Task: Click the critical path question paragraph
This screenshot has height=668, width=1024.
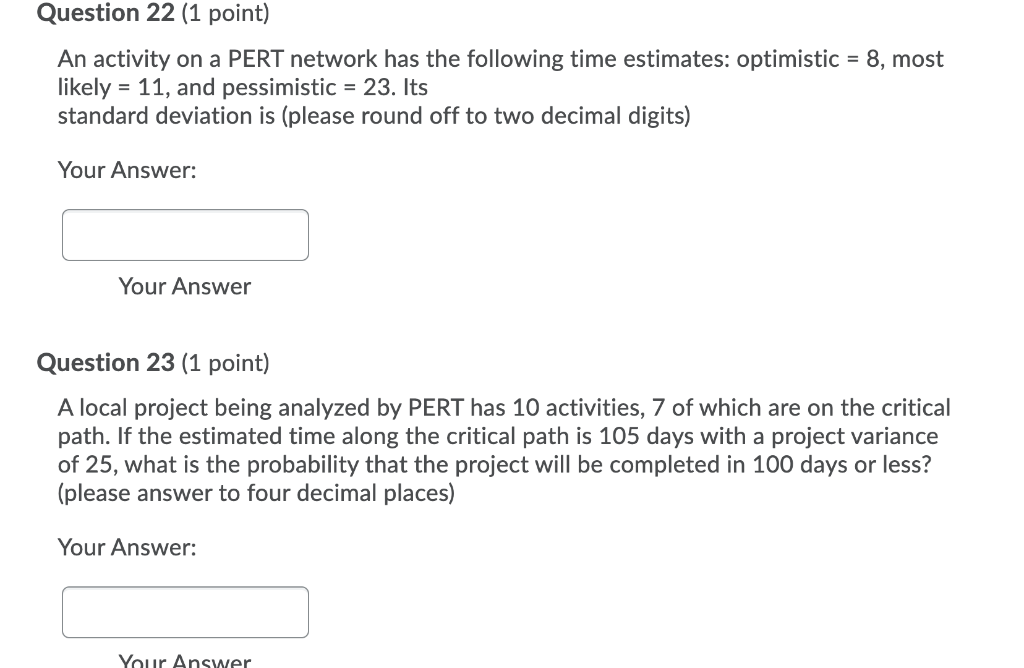Action: click(500, 450)
